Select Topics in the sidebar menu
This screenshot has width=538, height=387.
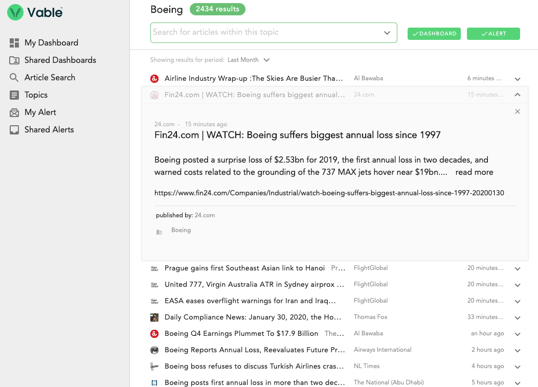[x=36, y=95]
